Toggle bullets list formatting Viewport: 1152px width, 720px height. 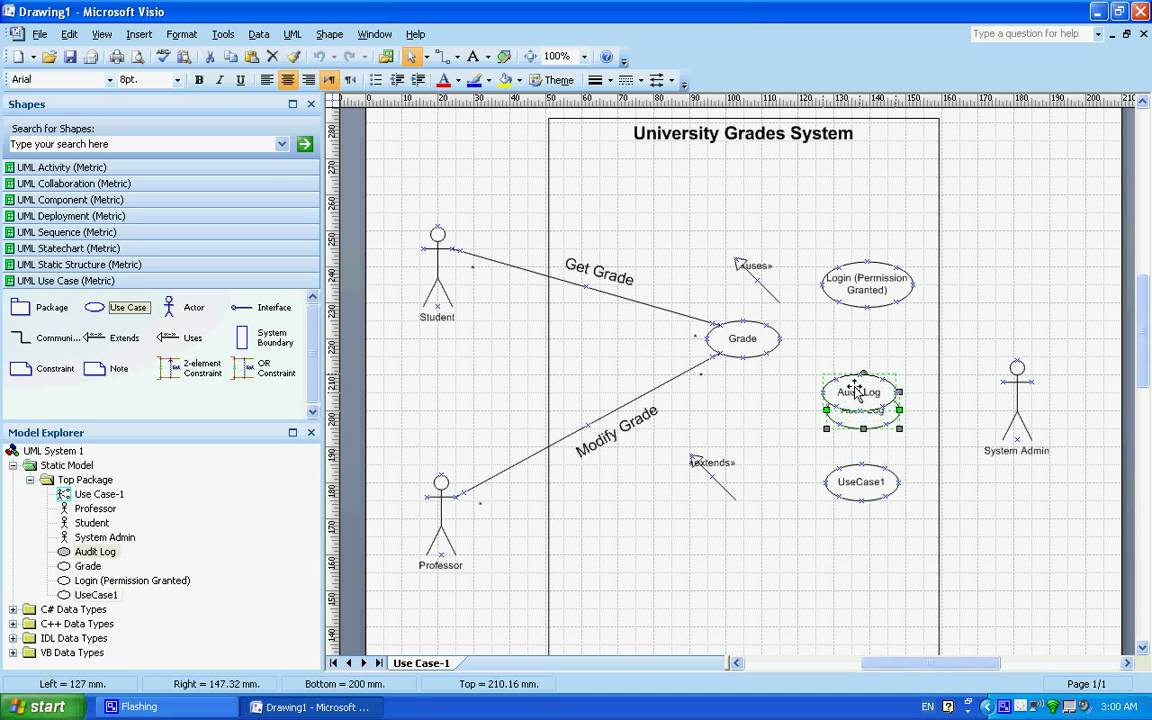pos(375,80)
